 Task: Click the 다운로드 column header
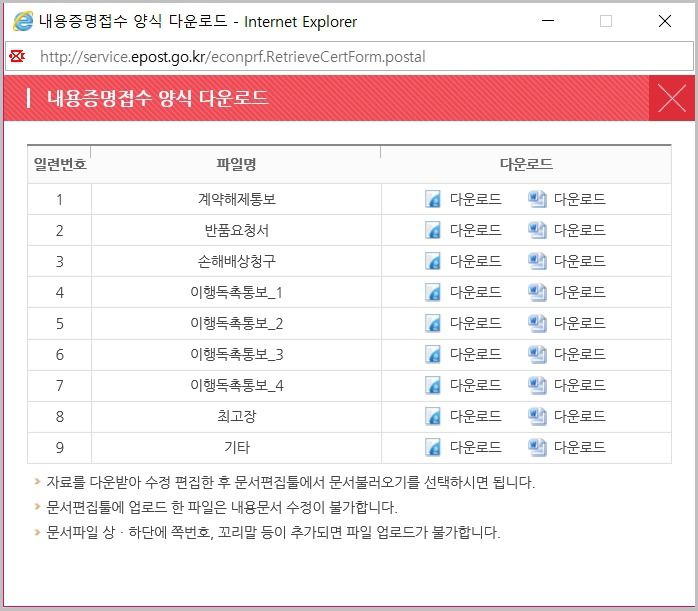point(526,164)
